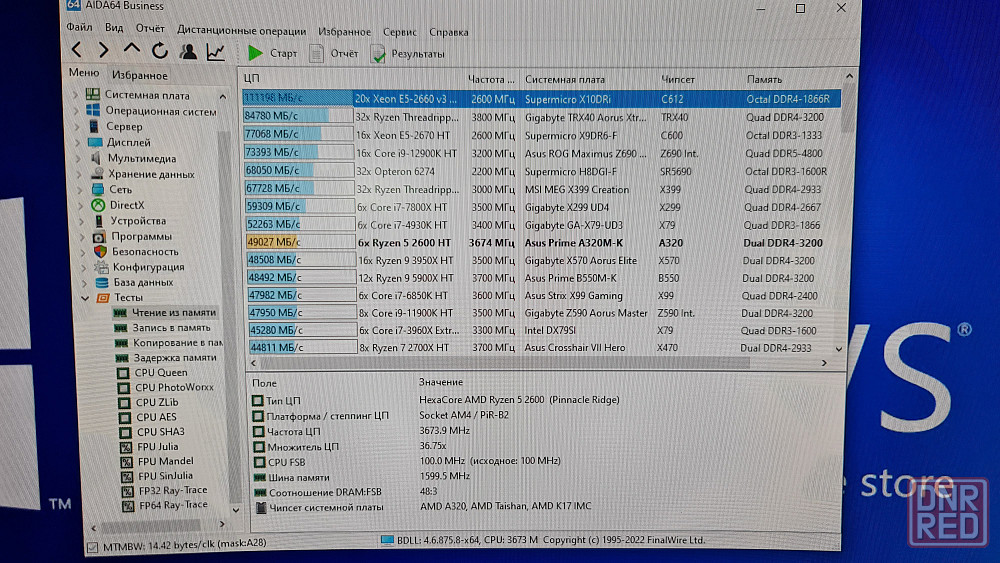This screenshot has width=1000, height=563.
Task: Open the Сервис menu
Action: [x=400, y=32]
